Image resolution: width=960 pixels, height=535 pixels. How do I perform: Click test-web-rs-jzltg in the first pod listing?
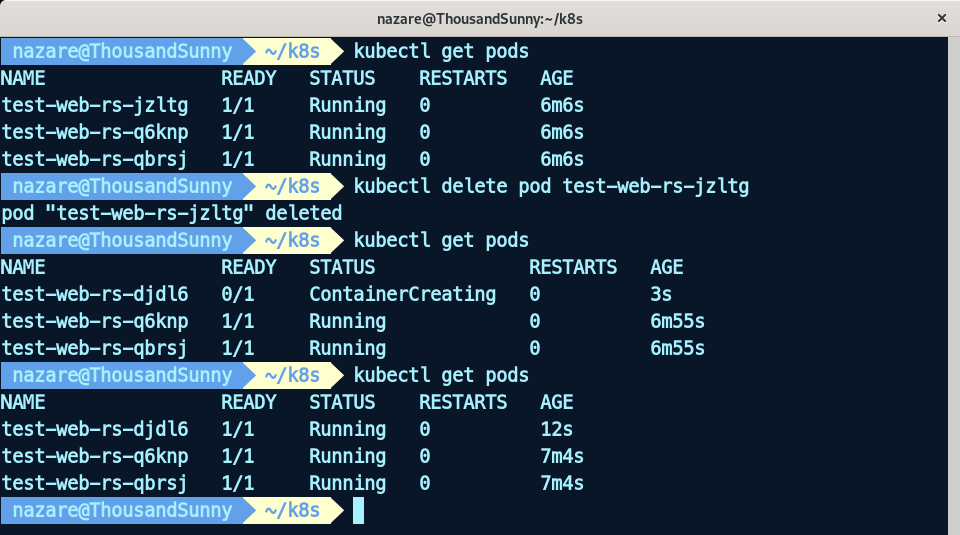(94, 105)
